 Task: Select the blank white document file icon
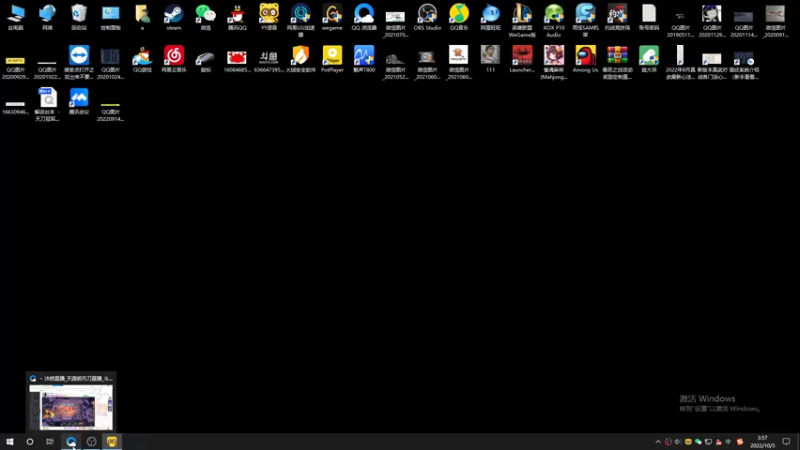[648, 17]
